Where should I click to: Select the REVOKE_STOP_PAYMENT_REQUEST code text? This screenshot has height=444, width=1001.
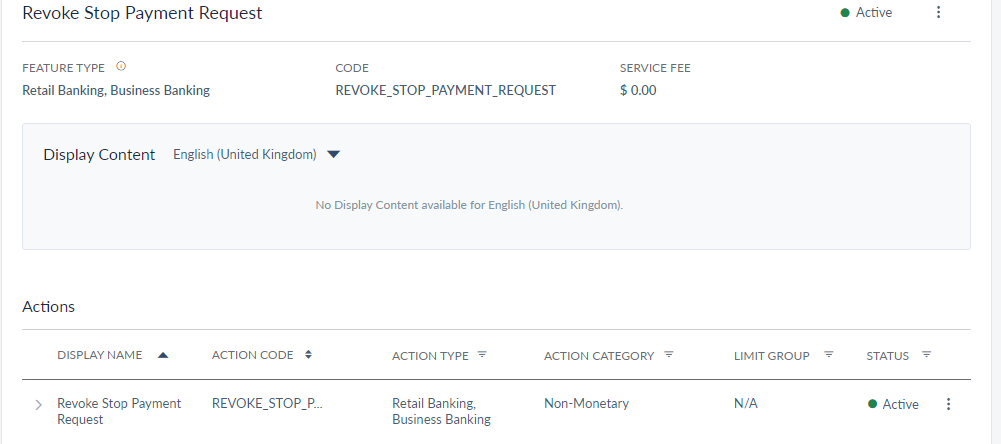[x=445, y=90]
